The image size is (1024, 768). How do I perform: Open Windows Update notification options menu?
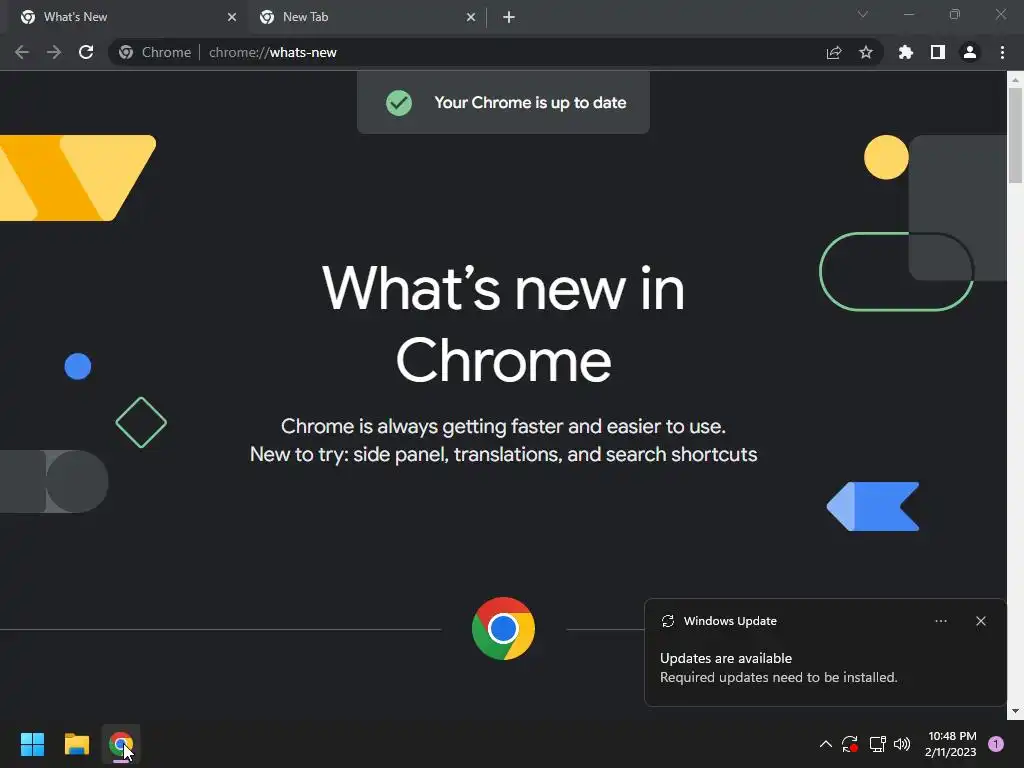pyautogui.click(x=940, y=621)
